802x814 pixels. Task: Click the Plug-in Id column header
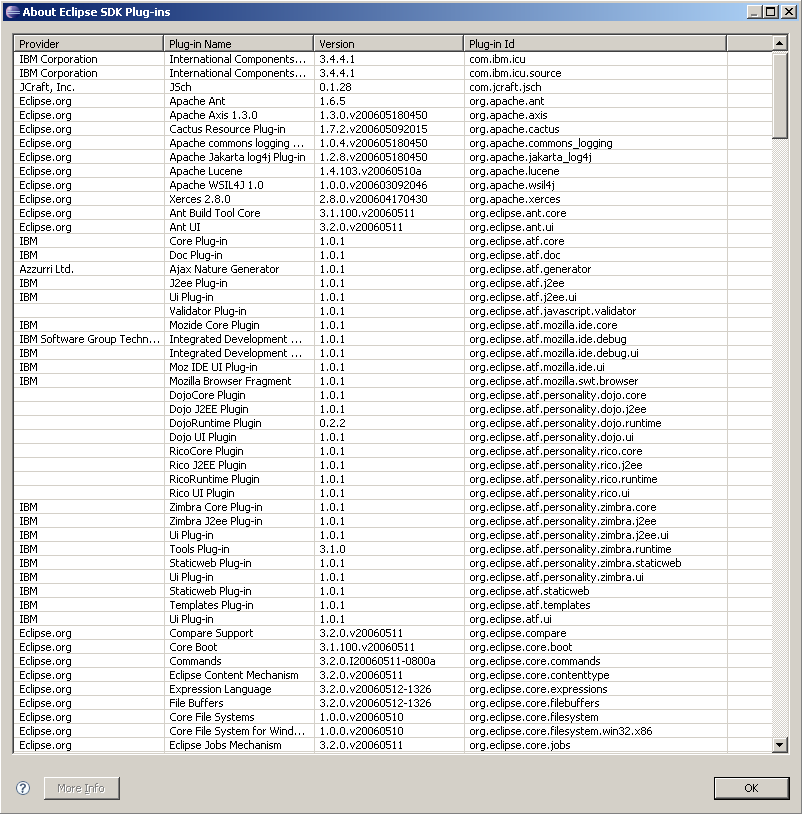pos(595,44)
